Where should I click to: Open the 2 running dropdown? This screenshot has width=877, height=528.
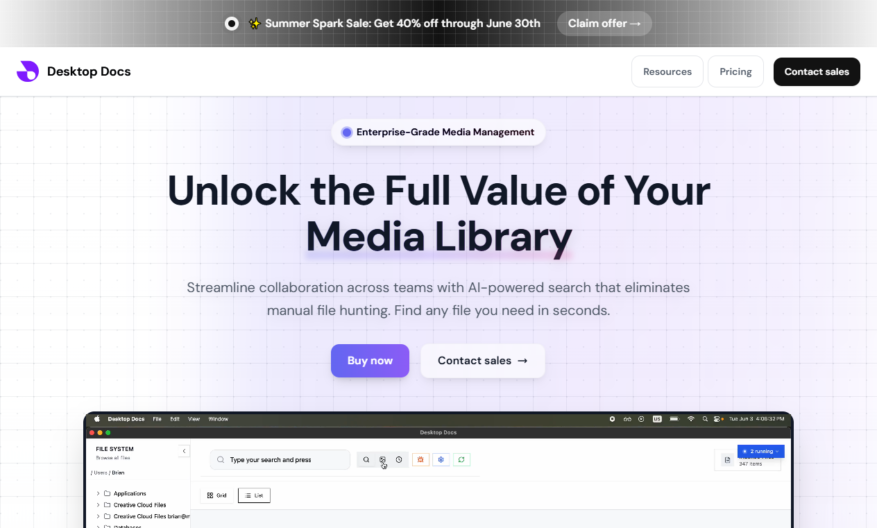[761, 451]
